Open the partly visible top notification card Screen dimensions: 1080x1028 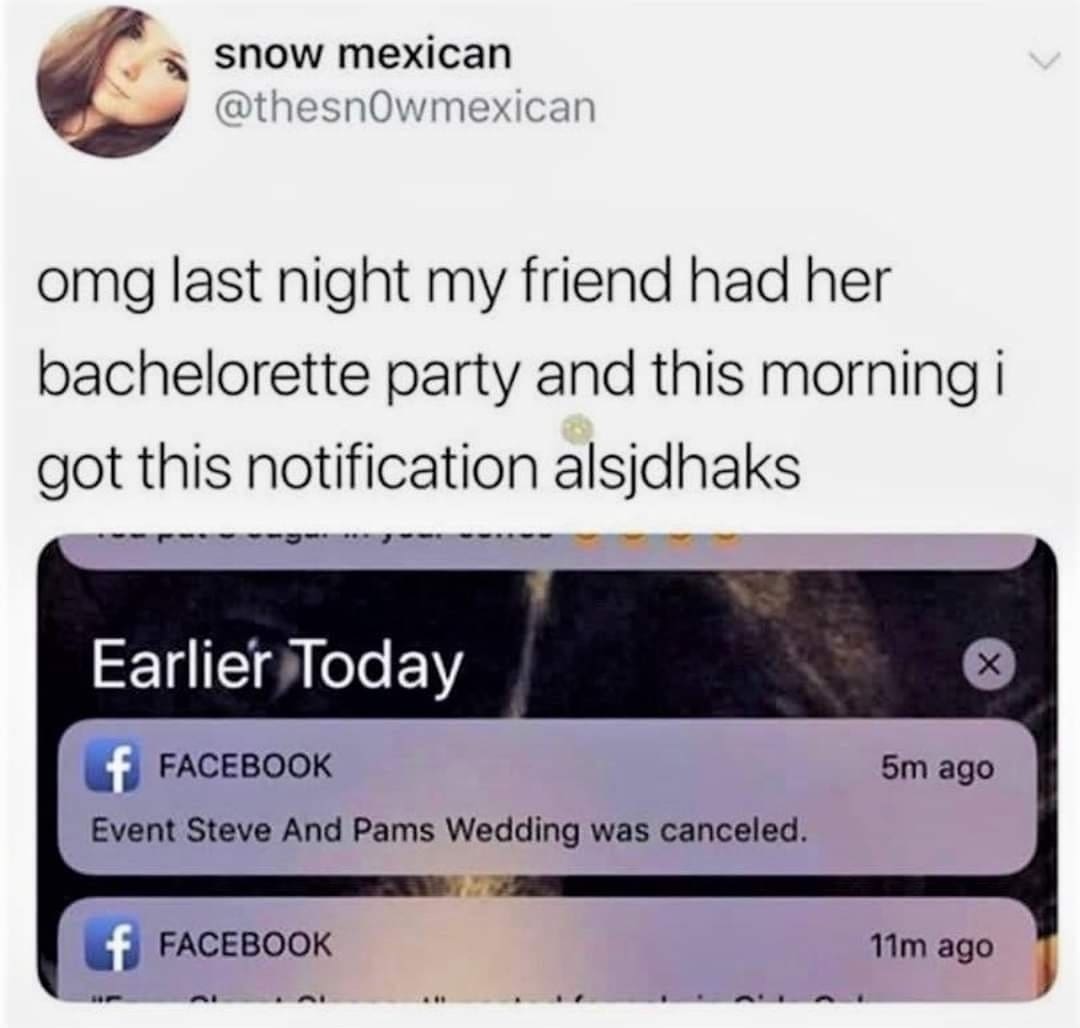pos(548,551)
